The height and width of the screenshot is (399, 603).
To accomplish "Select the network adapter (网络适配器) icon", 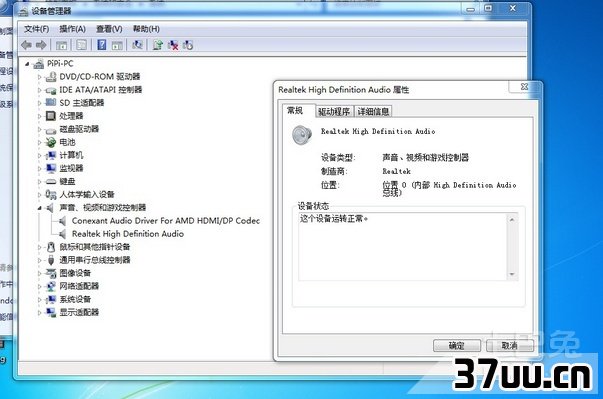I will (51, 286).
